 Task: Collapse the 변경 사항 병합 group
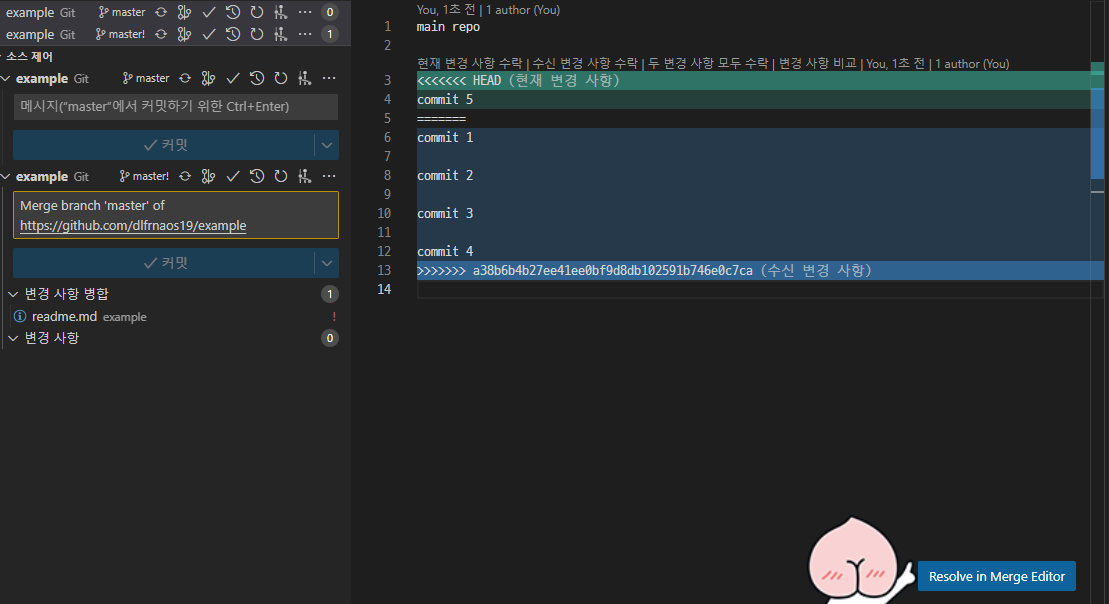coord(13,294)
